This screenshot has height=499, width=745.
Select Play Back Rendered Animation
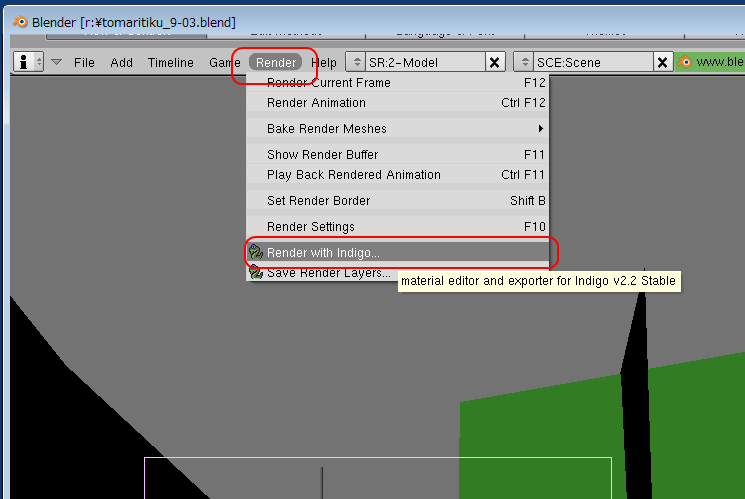(398, 174)
